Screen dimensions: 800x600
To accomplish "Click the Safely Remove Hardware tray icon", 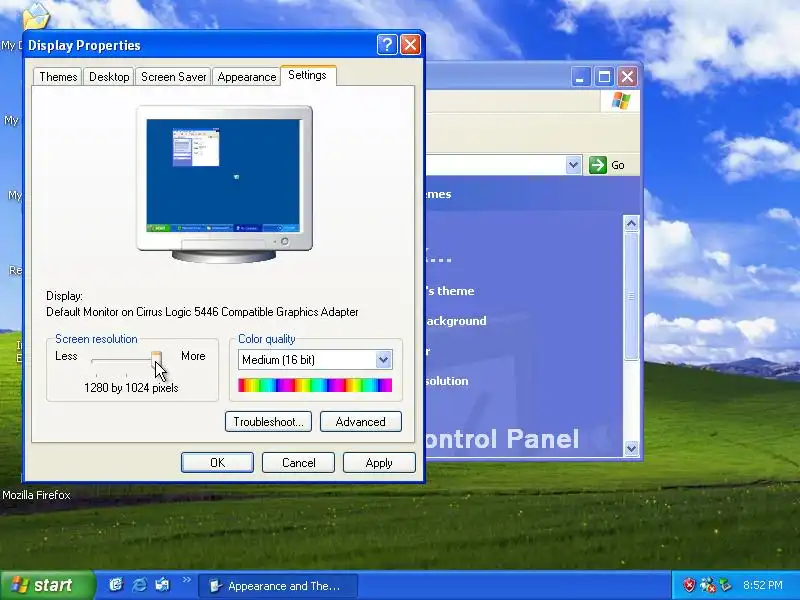I will coord(725,585).
